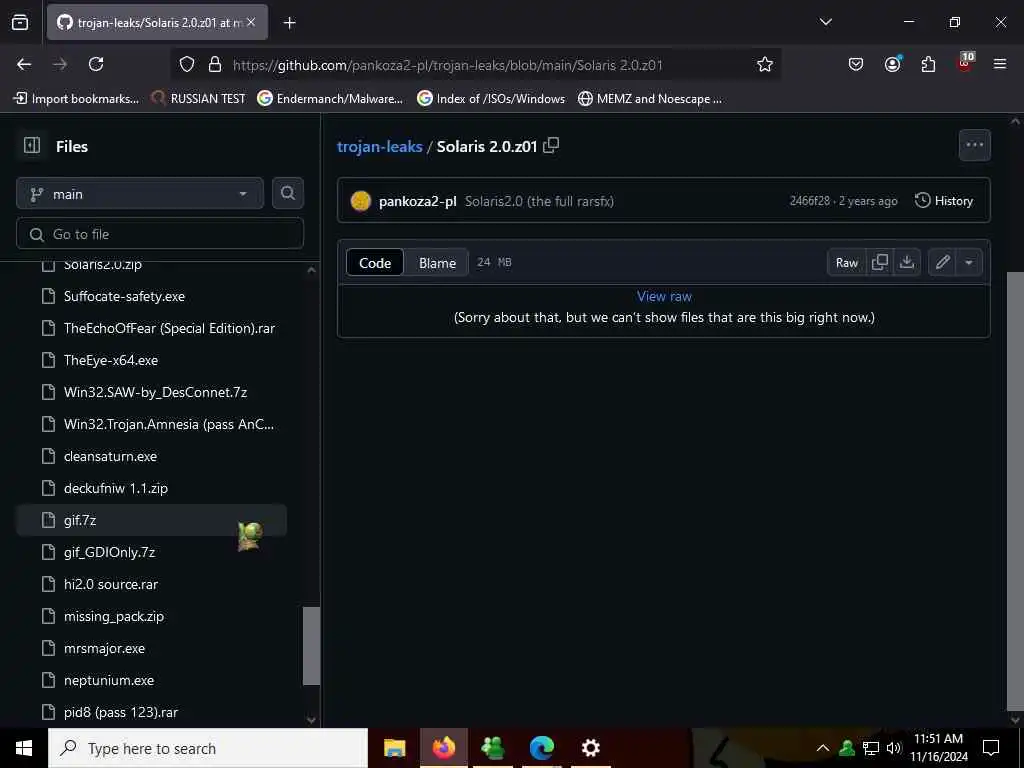The width and height of the screenshot is (1024, 768).
Task: Click the file search magnifier button
Action: 287,193
